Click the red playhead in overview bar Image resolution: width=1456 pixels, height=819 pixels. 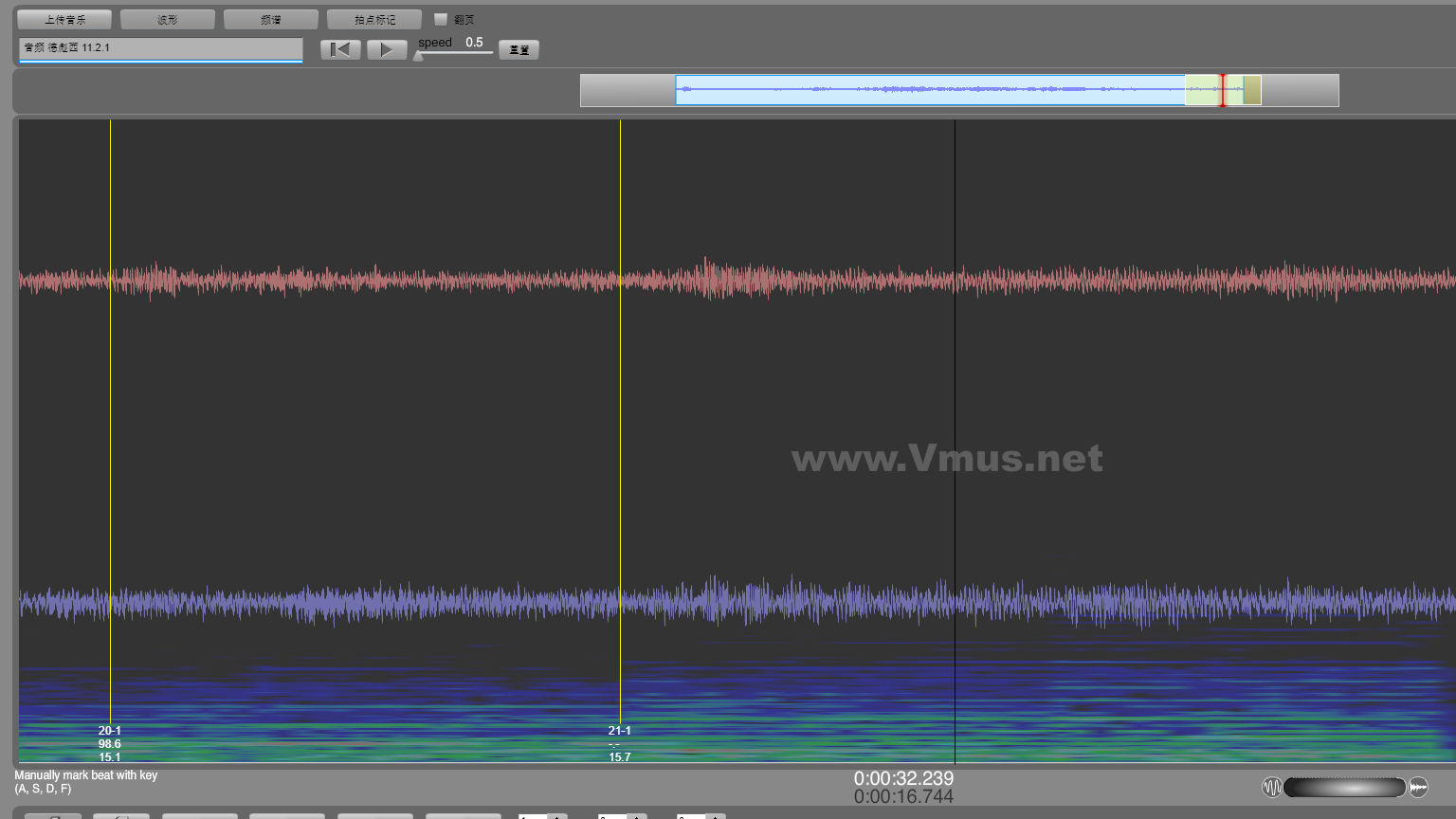coord(1223,90)
